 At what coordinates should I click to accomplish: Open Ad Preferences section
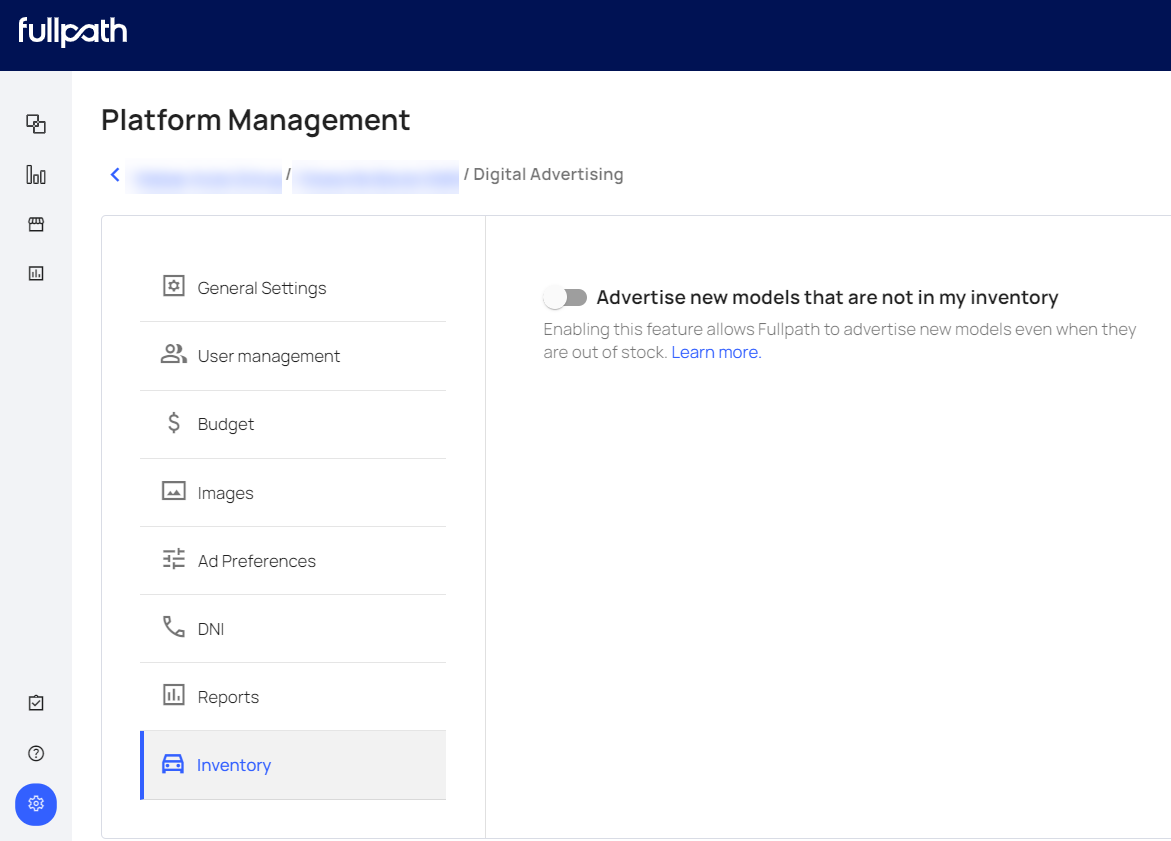[256, 561]
